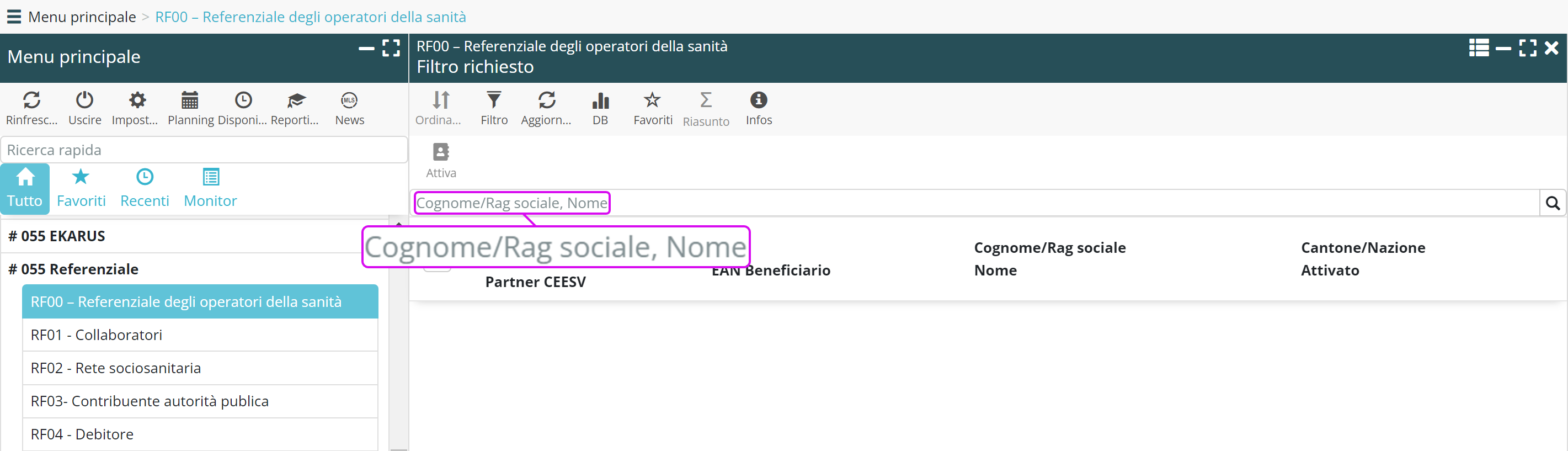Click the Filtro funnel icon
1568x451 pixels.
point(494,100)
